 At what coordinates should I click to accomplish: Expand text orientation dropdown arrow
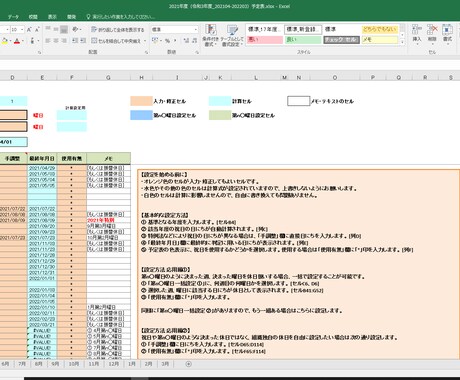(80, 30)
